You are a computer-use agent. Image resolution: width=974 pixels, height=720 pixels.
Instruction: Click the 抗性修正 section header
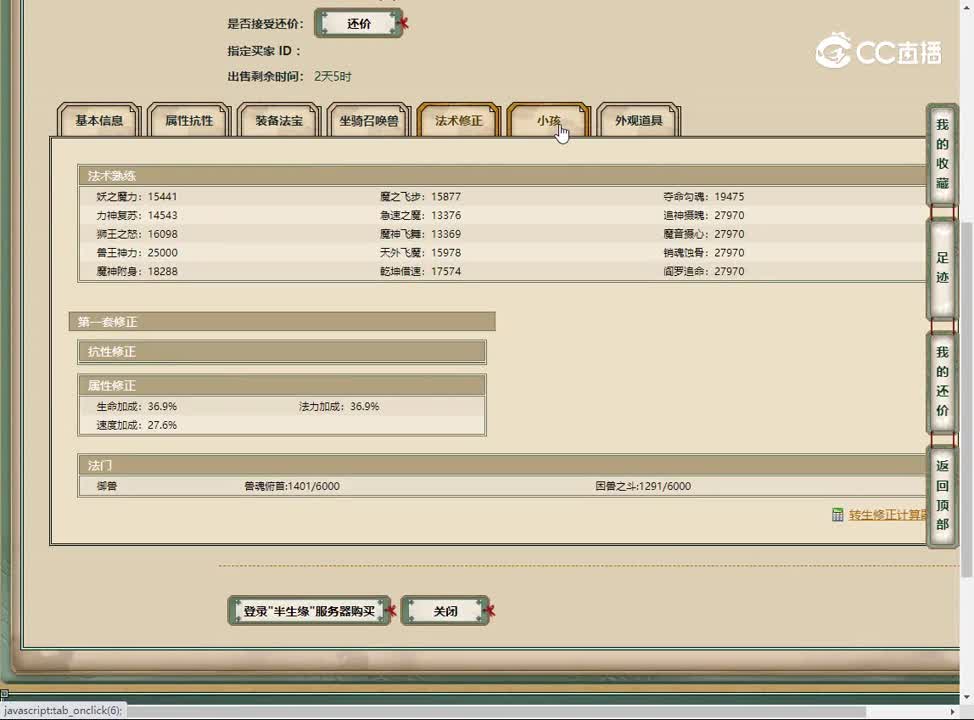[282, 352]
